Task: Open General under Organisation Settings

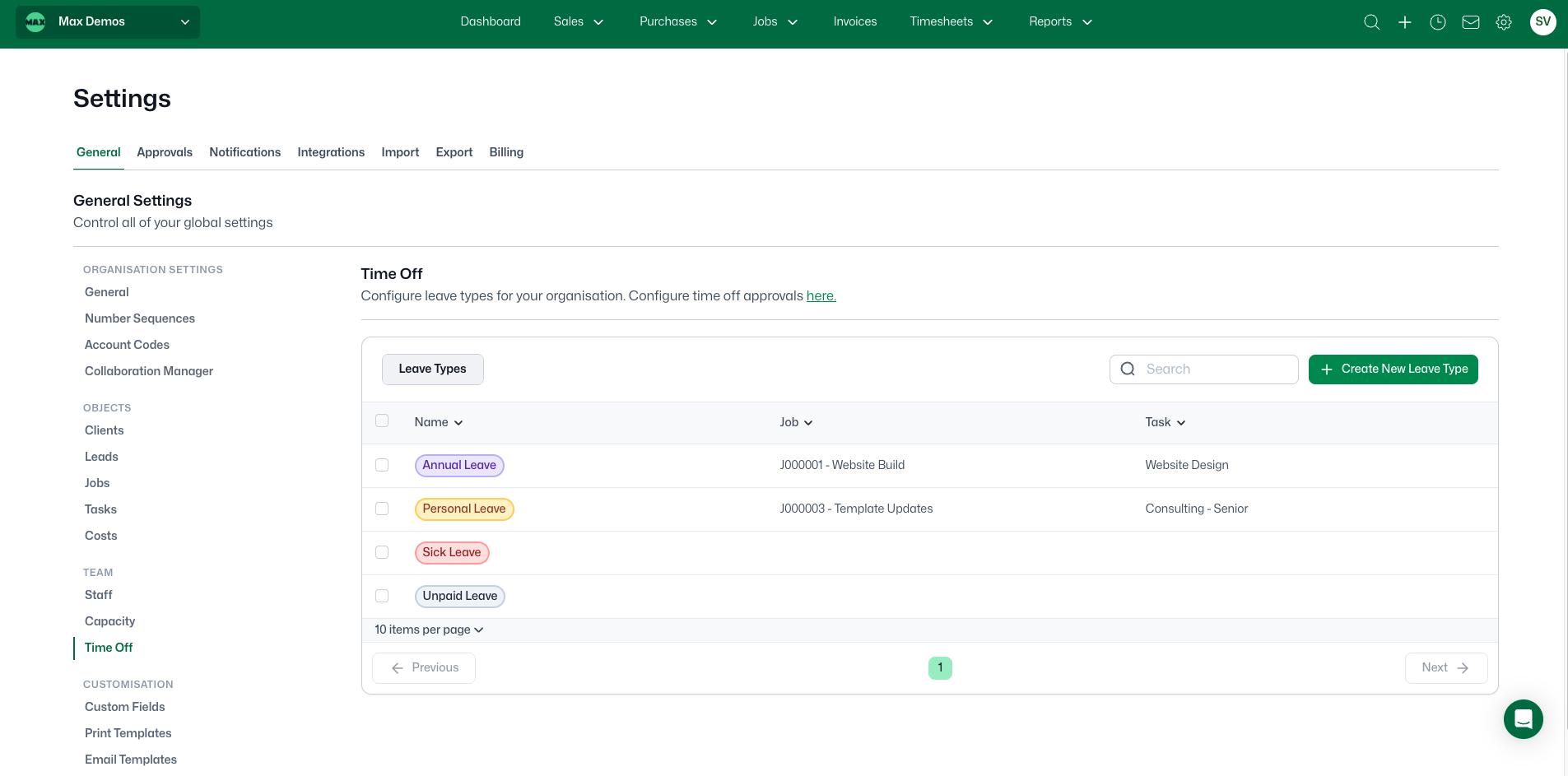Action: click(x=107, y=292)
